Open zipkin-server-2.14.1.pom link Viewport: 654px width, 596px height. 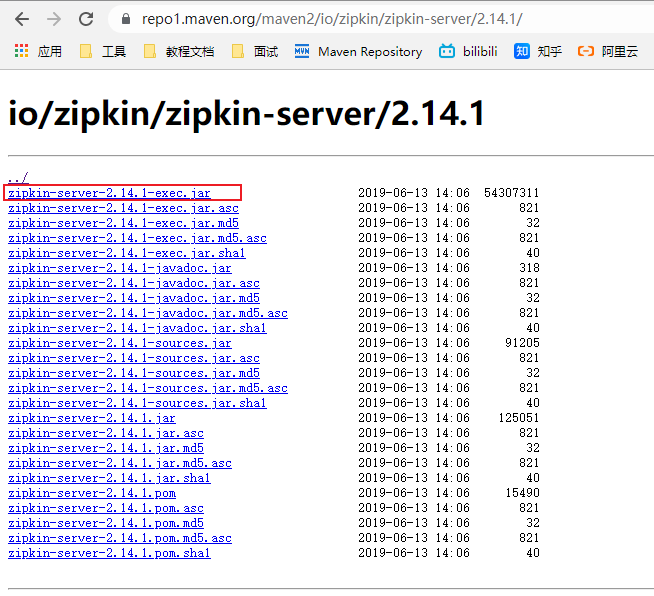(92, 493)
